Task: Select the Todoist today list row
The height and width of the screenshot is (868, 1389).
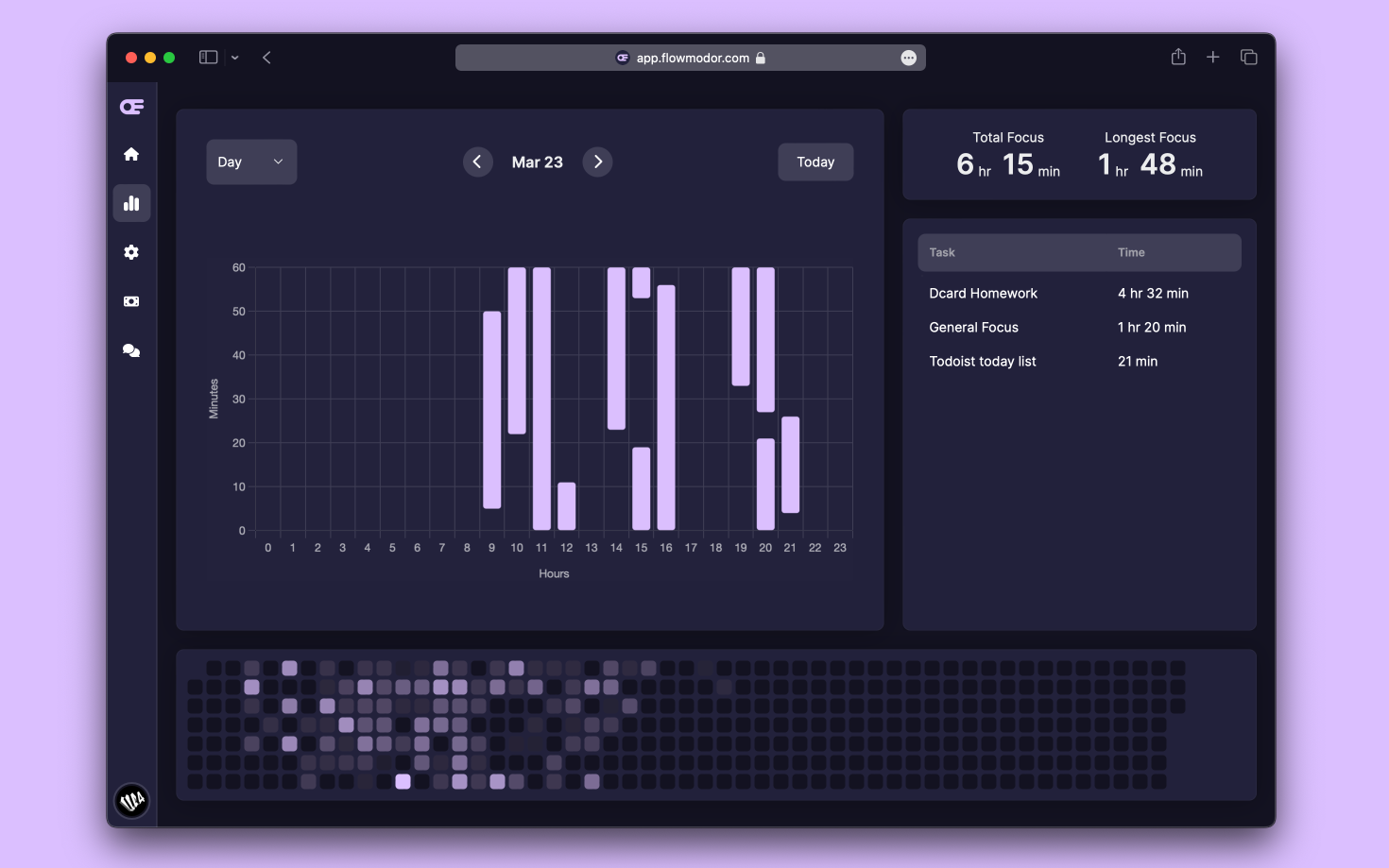Action: click(x=1079, y=361)
